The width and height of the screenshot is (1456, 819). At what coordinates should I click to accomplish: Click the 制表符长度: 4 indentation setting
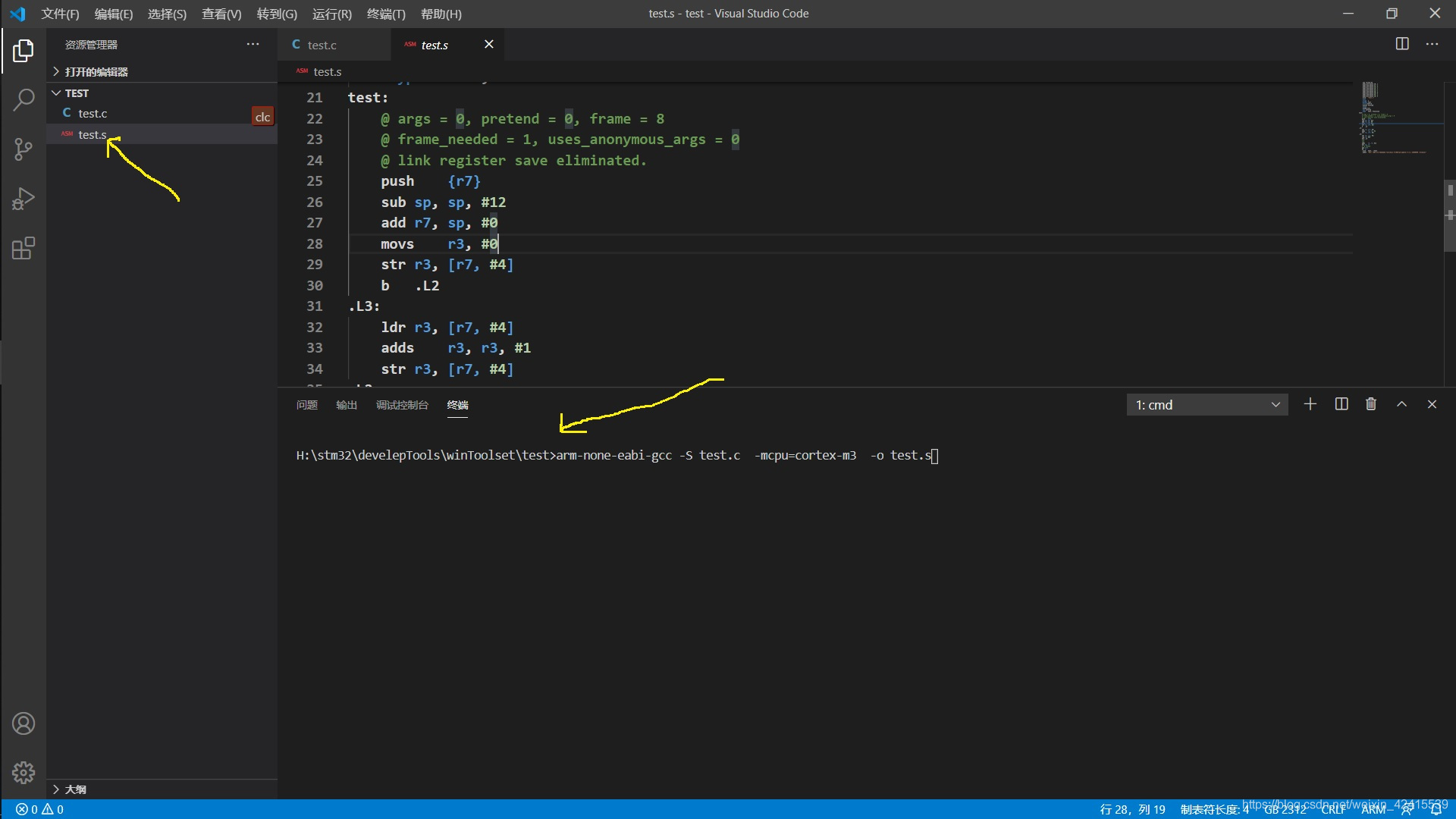coord(1214,809)
